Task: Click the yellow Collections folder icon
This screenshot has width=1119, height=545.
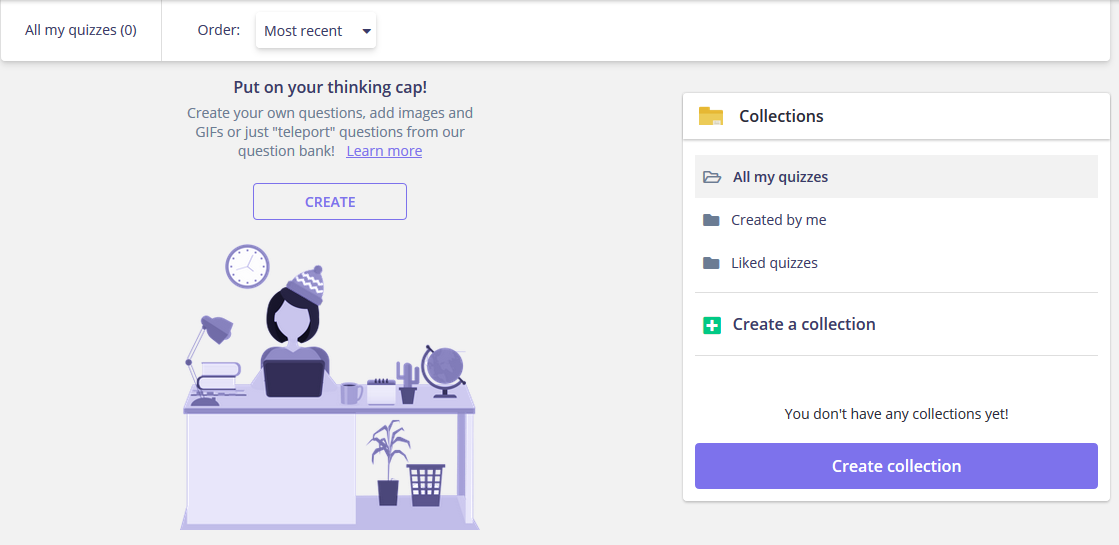Action: [x=711, y=116]
